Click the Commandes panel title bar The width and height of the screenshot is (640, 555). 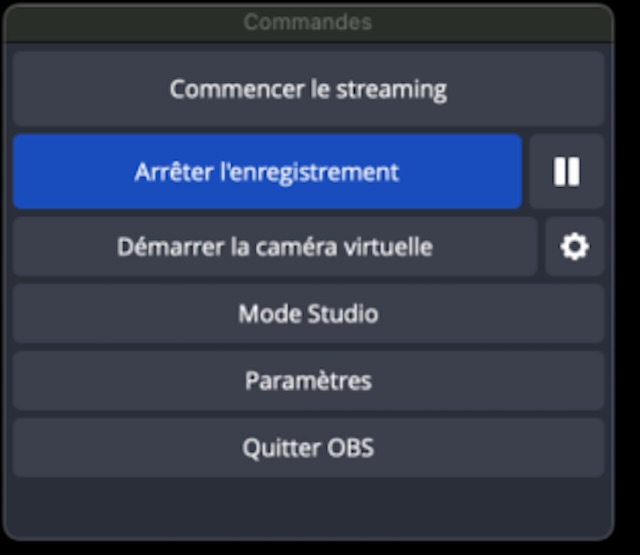[308, 21]
